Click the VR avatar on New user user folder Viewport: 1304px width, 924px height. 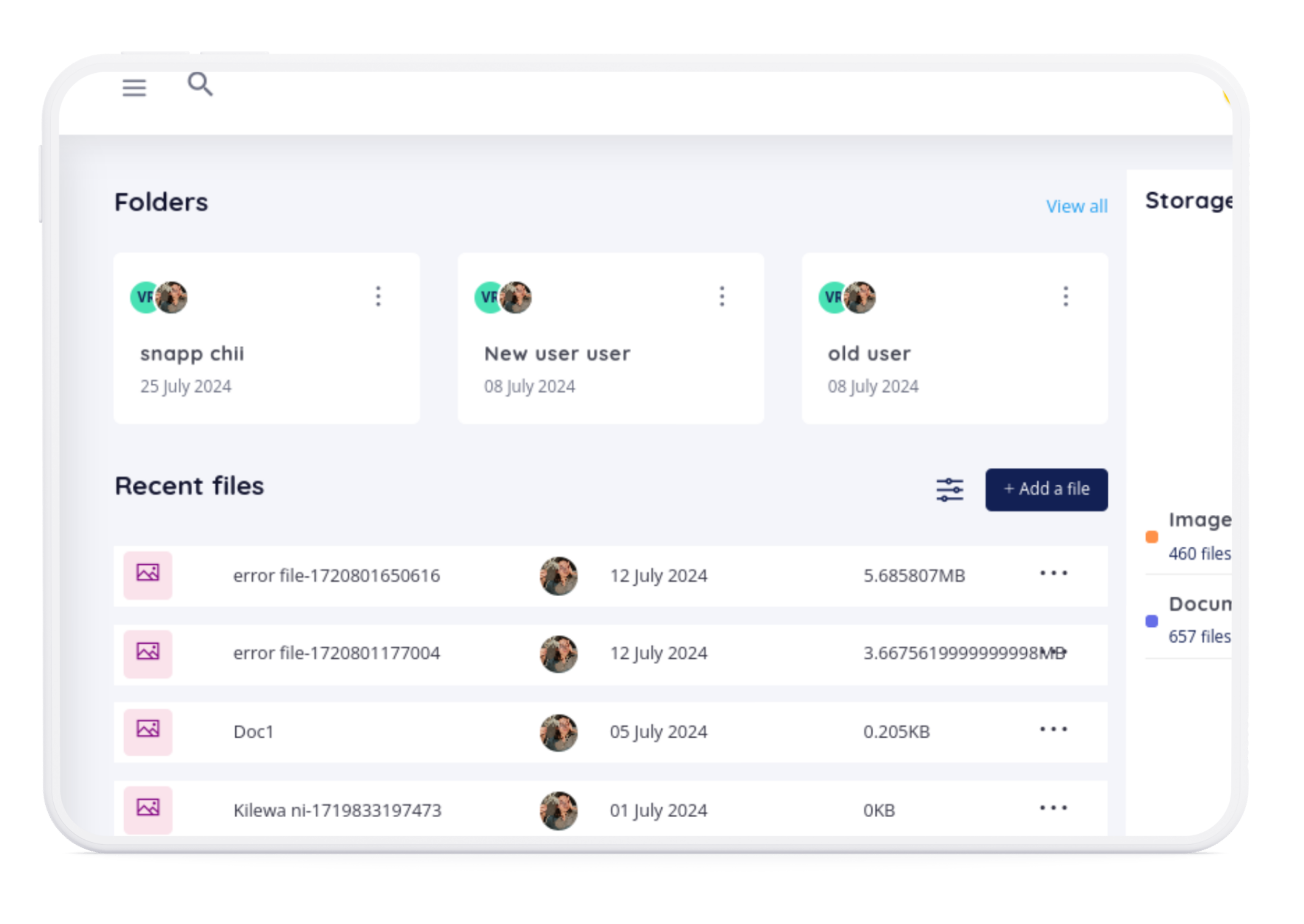coord(487,298)
